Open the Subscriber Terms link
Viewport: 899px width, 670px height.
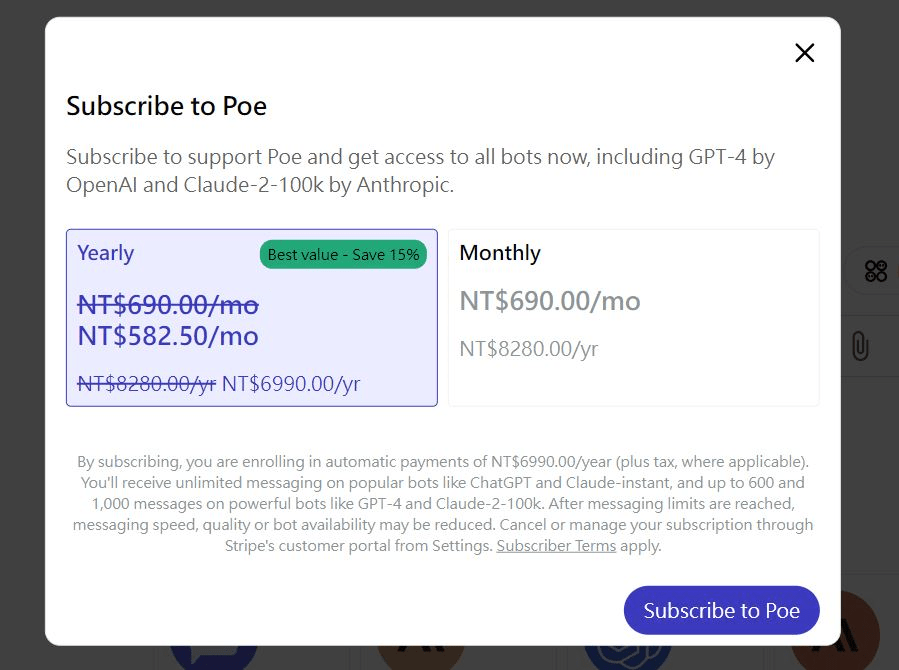tap(556, 546)
